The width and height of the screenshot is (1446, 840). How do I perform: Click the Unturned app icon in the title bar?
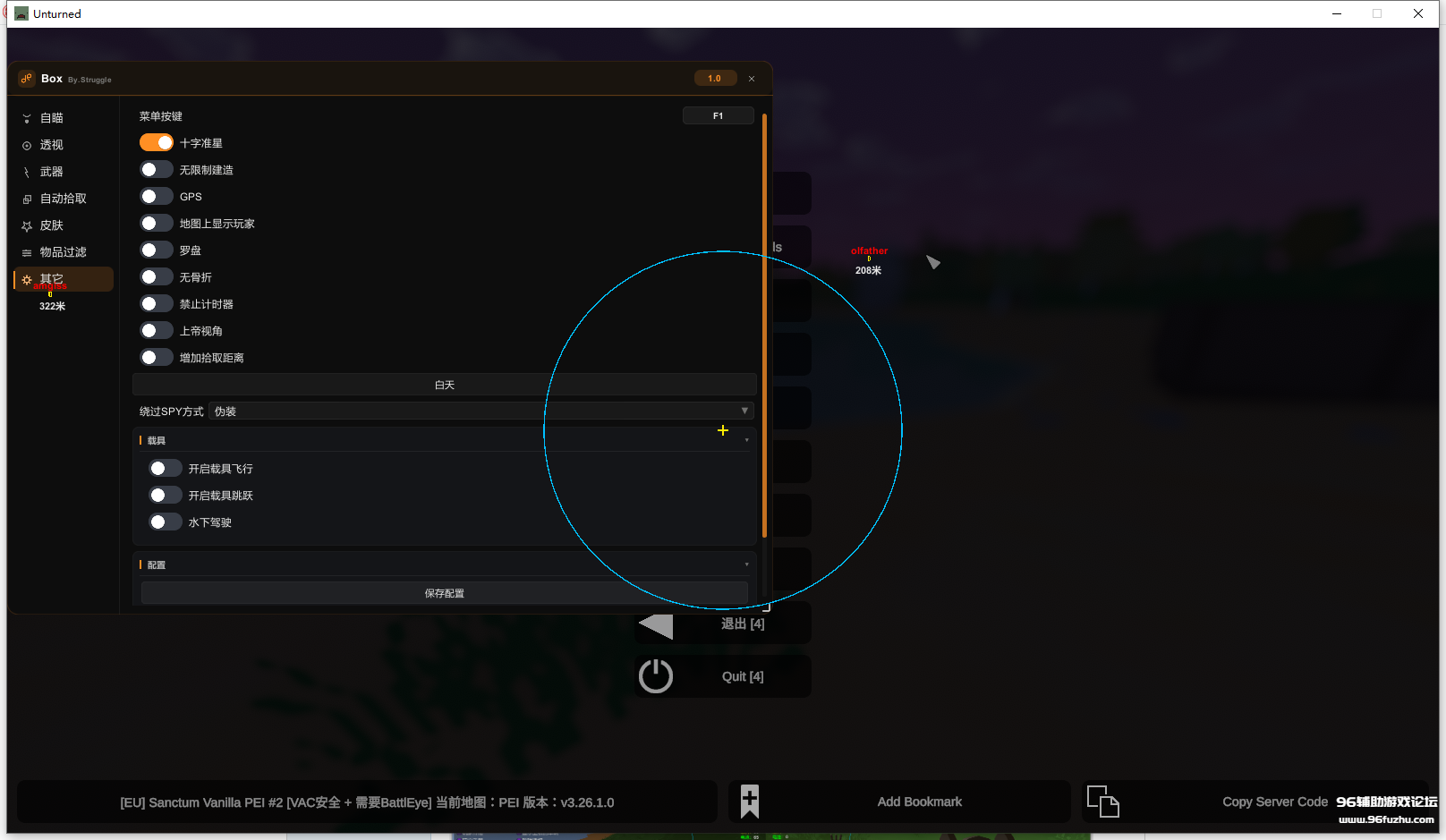point(21,13)
